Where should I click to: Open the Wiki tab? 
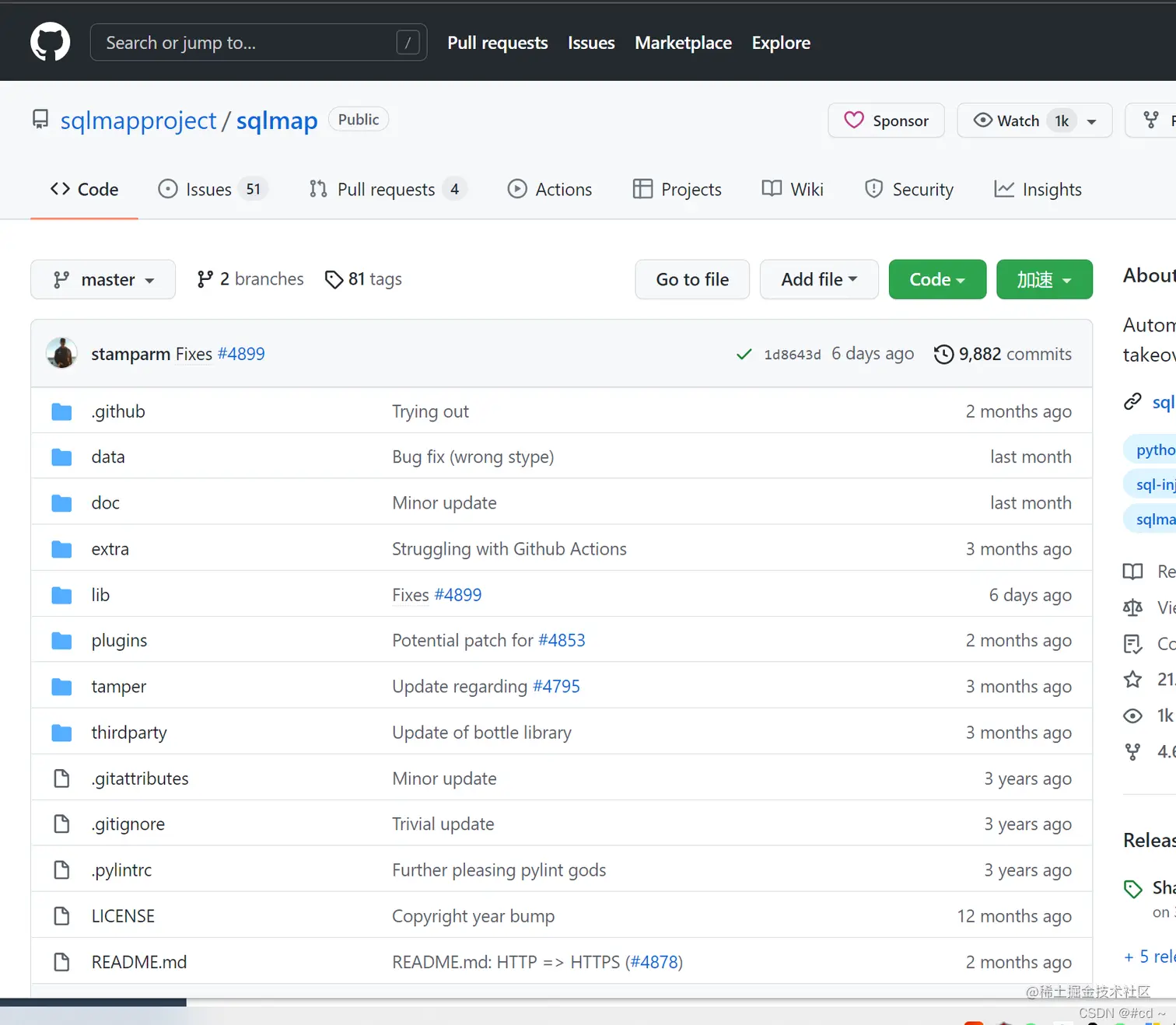coord(792,189)
